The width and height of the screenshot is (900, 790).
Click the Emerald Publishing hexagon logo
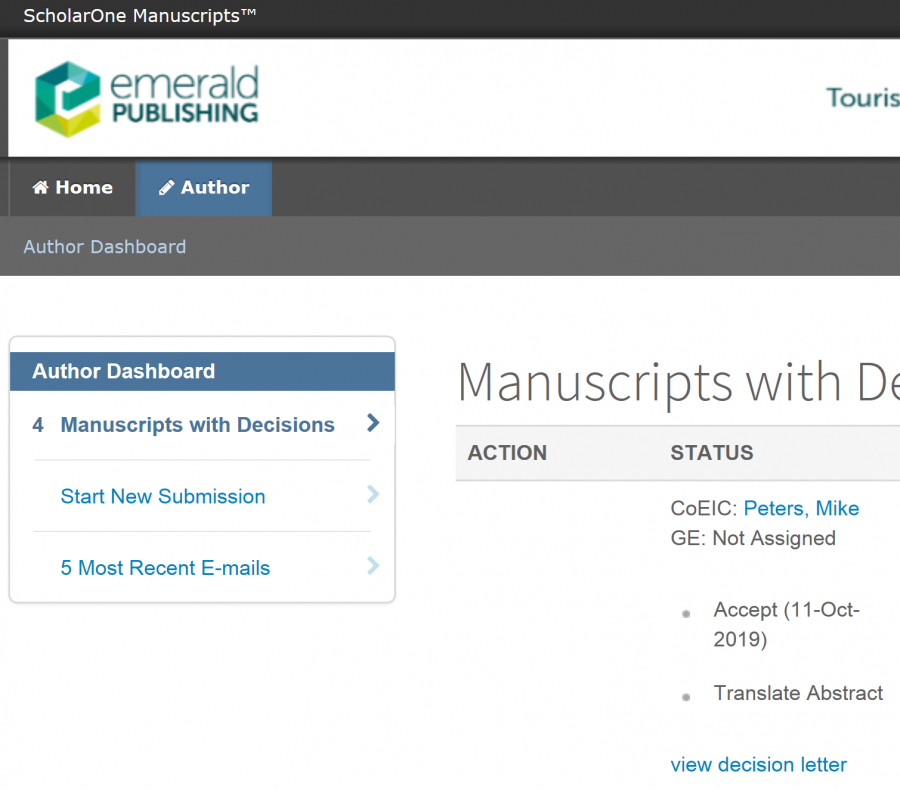(x=67, y=98)
